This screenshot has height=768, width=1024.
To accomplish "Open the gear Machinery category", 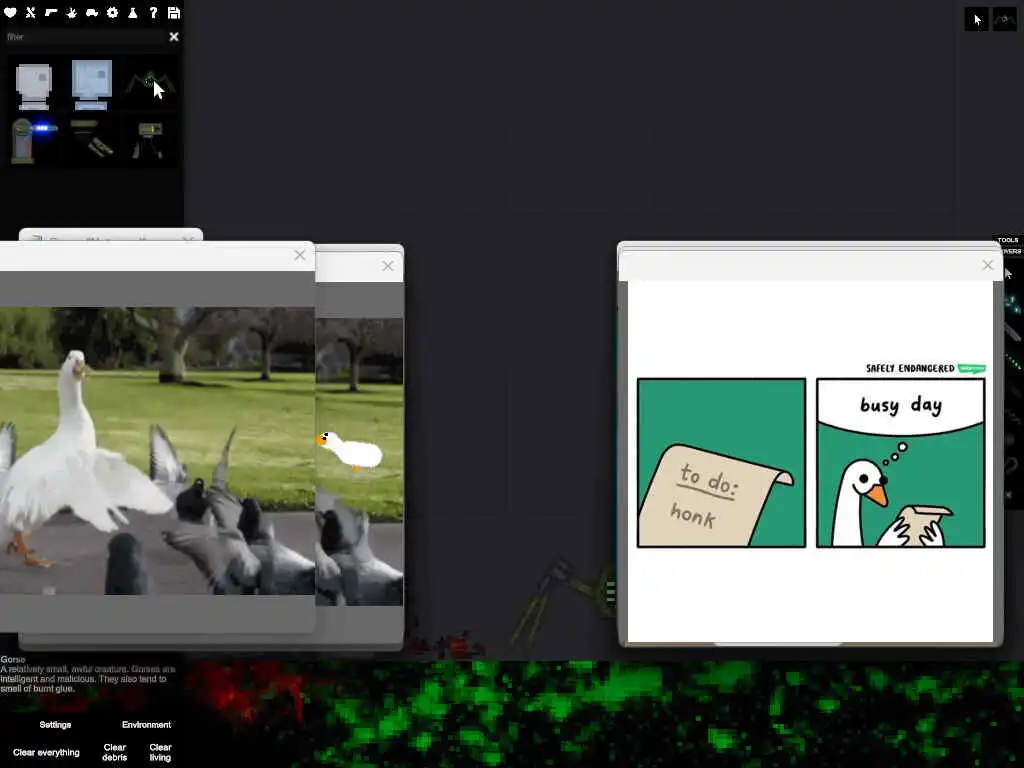I will coord(112,12).
